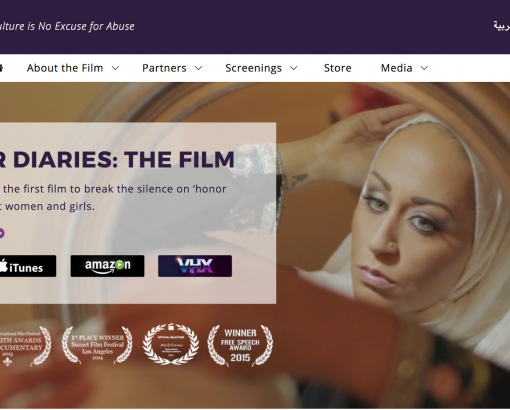Click the Diaries: The Film heading
The width and height of the screenshot is (510, 410).
tap(117, 159)
